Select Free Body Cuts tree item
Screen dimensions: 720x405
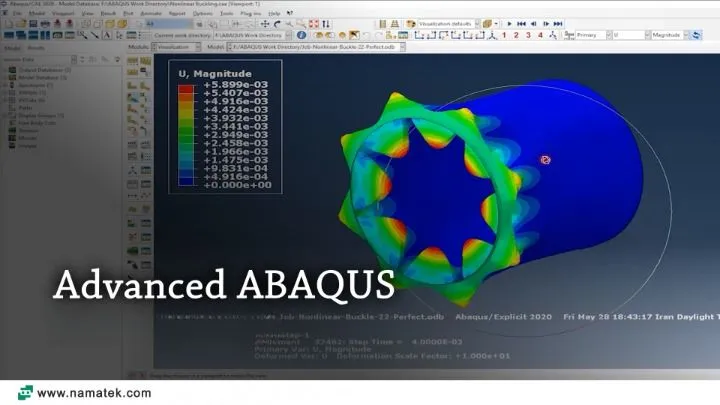click(x=37, y=123)
